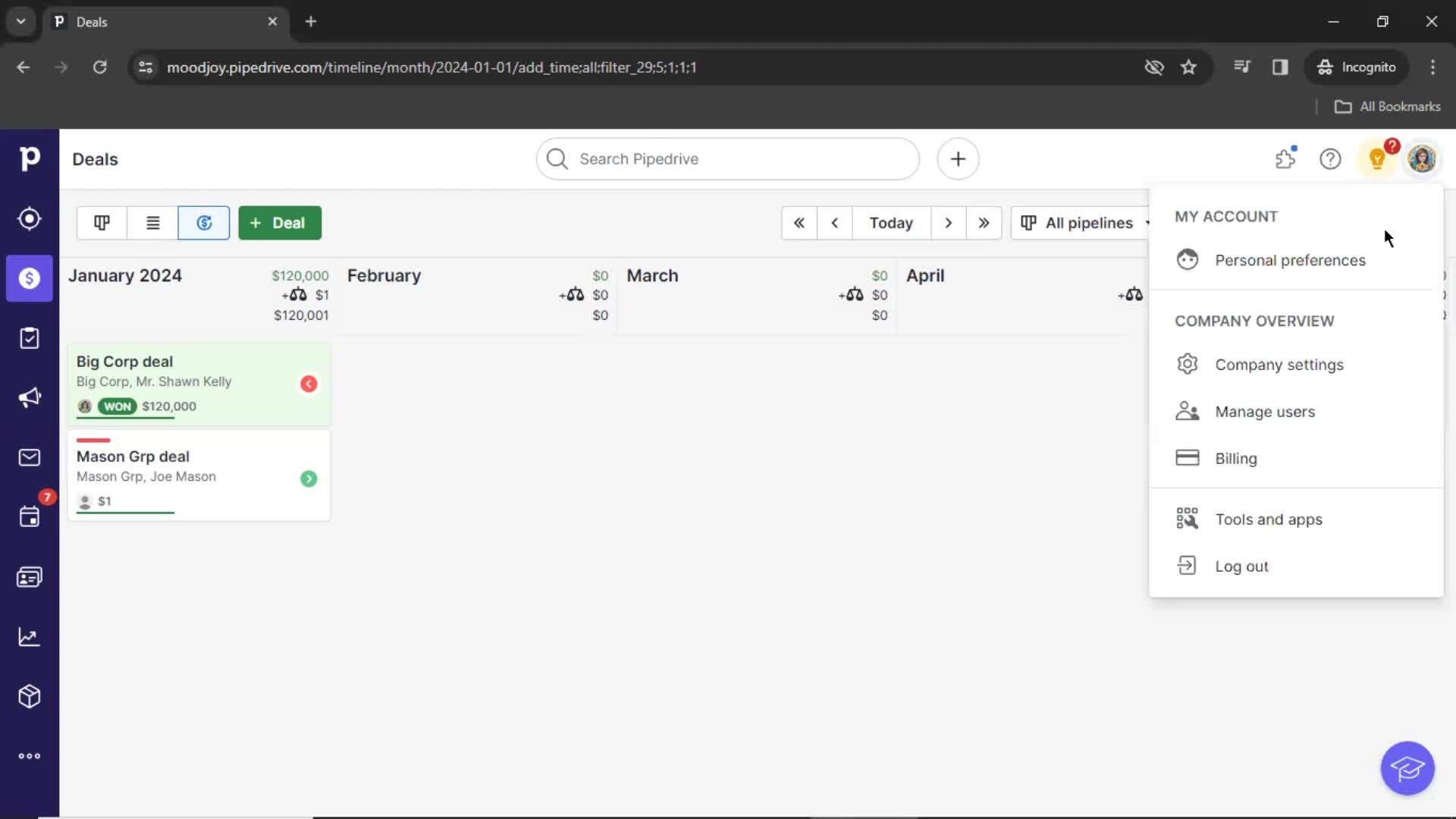The width and height of the screenshot is (1456, 819).
Task: Click the activities calendar icon
Action: coord(29,517)
